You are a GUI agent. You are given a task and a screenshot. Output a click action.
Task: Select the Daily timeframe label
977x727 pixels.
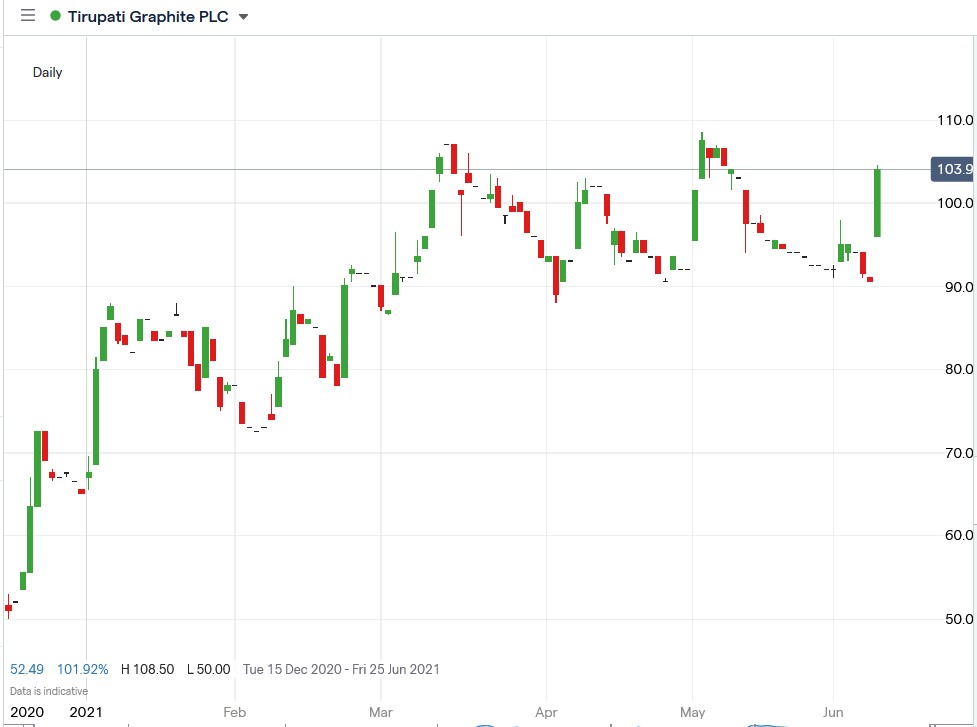click(46, 72)
